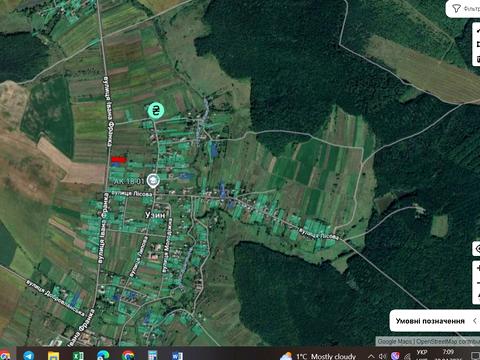The width and height of the screenshot is (480, 360).
Task: Open Telegram from the taskbar
Action: point(29,355)
